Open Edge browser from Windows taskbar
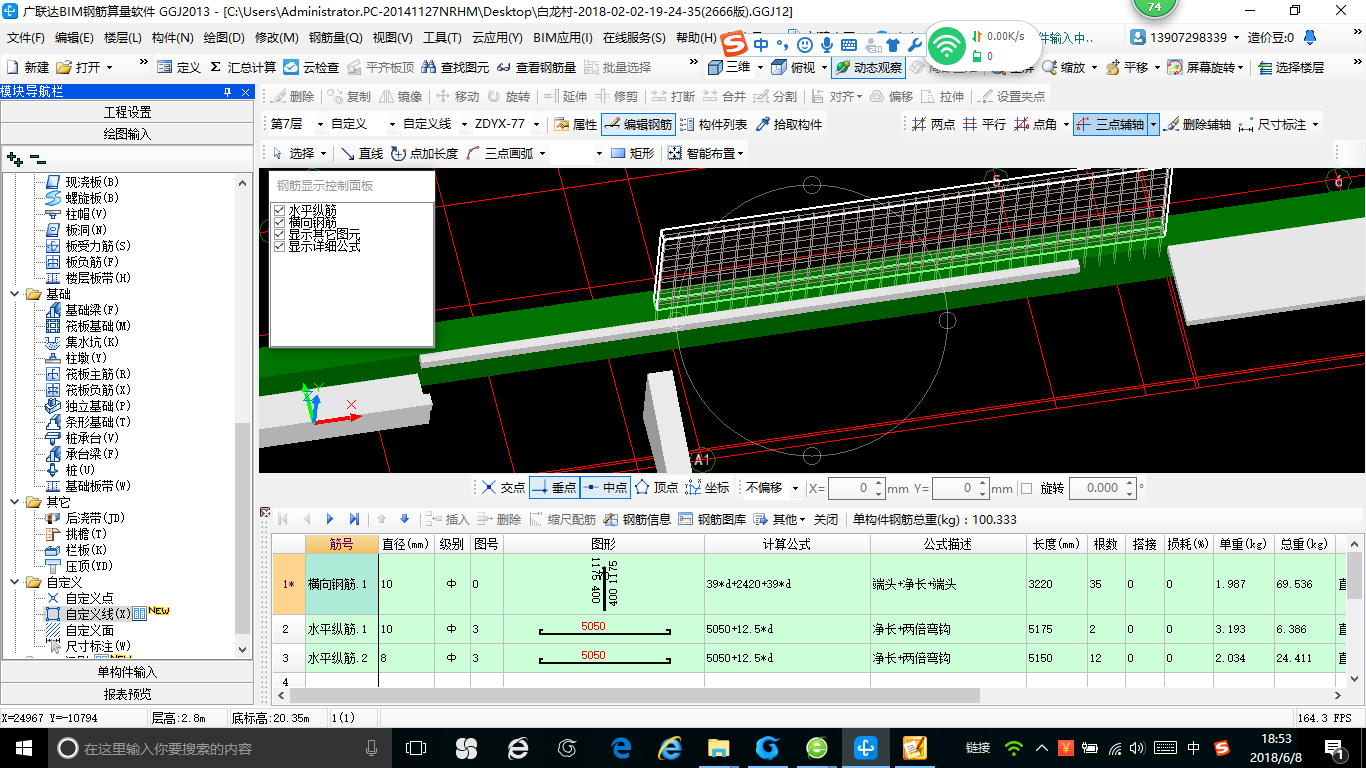The image size is (1366, 768). (x=620, y=747)
